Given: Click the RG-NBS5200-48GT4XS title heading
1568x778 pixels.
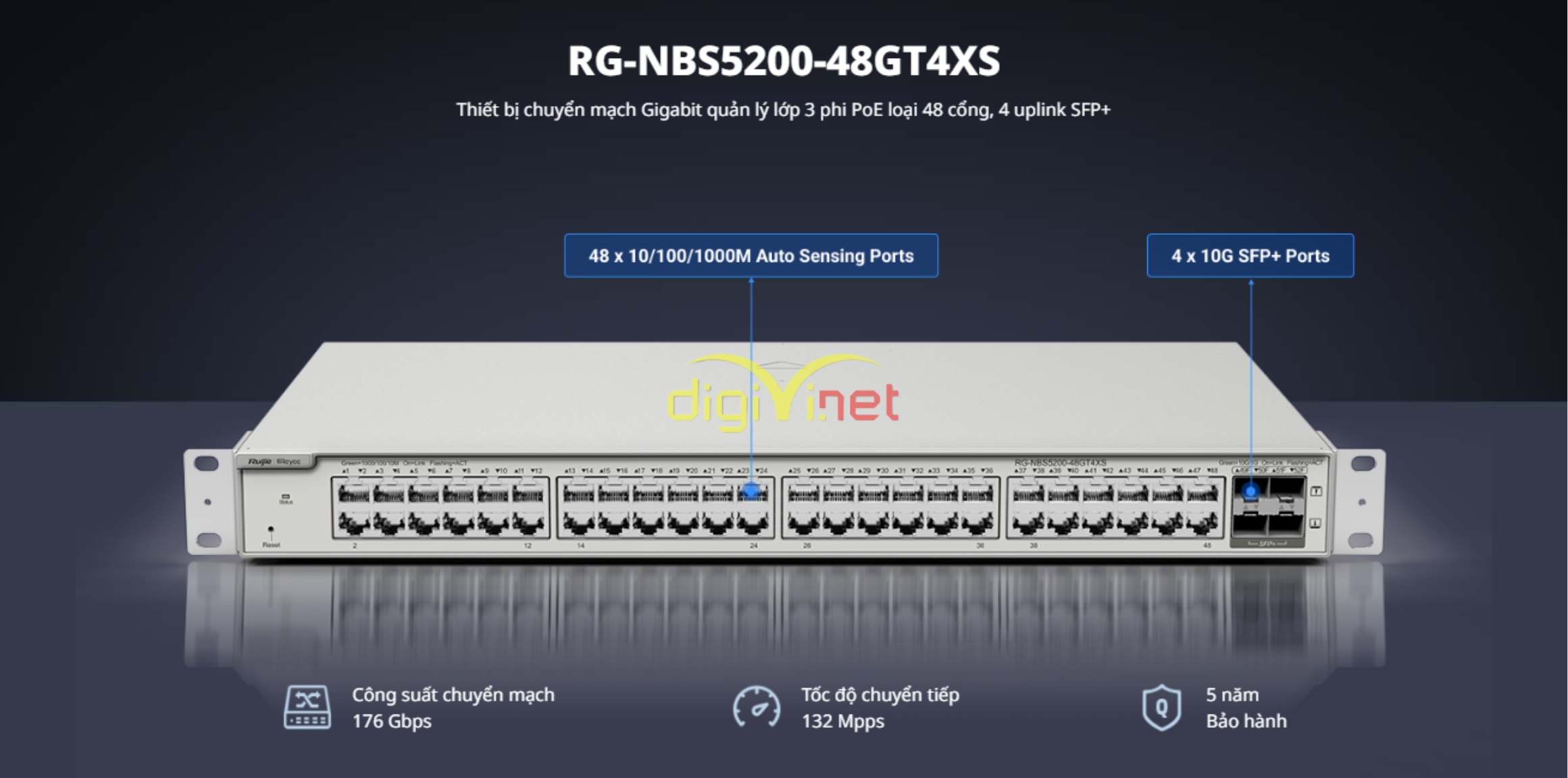Looking at the screenshot, I should coord(784,61).
